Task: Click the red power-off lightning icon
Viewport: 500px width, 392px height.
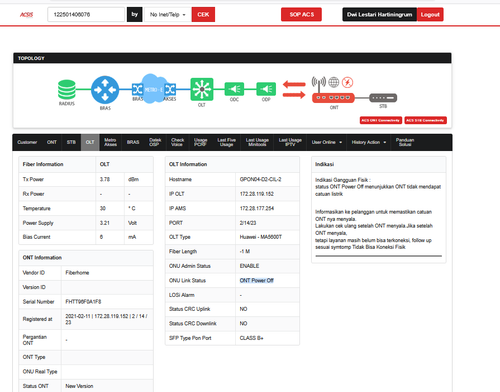Action: (x=348, y=82)
